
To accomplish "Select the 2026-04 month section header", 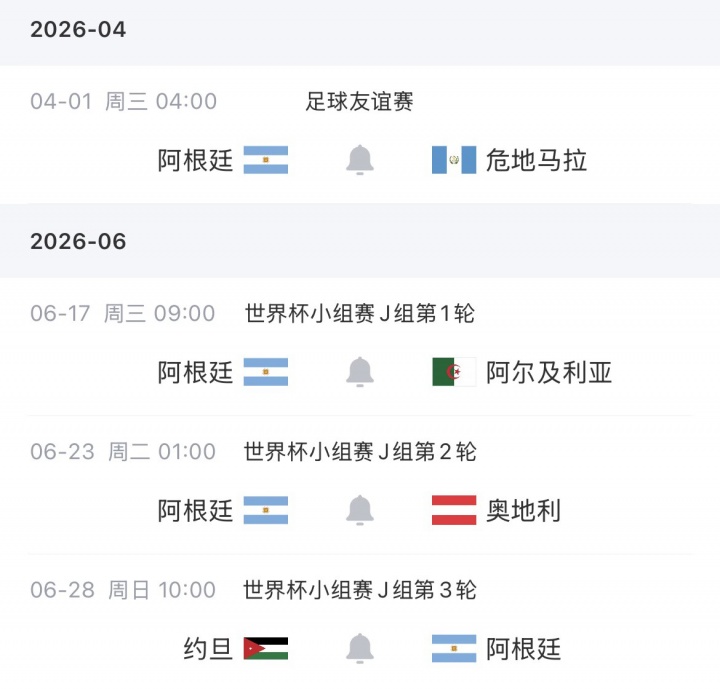I will [x=78, y=30].
